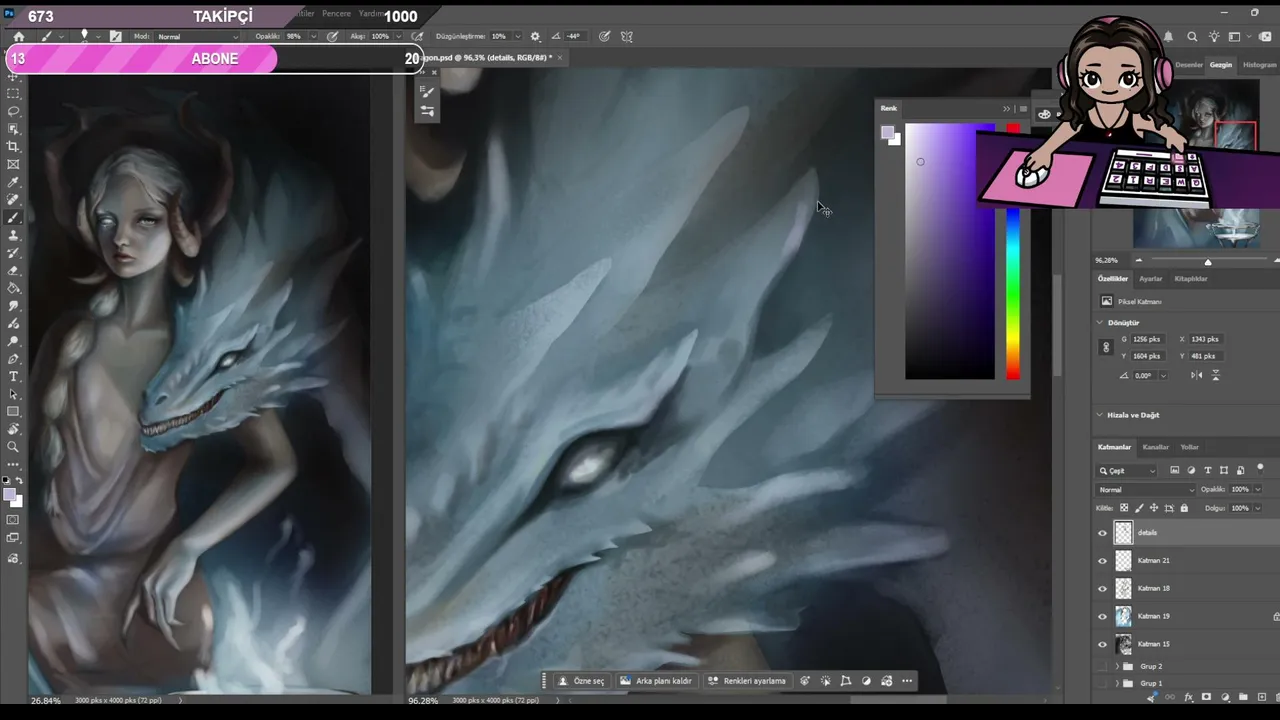
Task: Select the Spot Healing Brush tool
Action: coord(13,200)
